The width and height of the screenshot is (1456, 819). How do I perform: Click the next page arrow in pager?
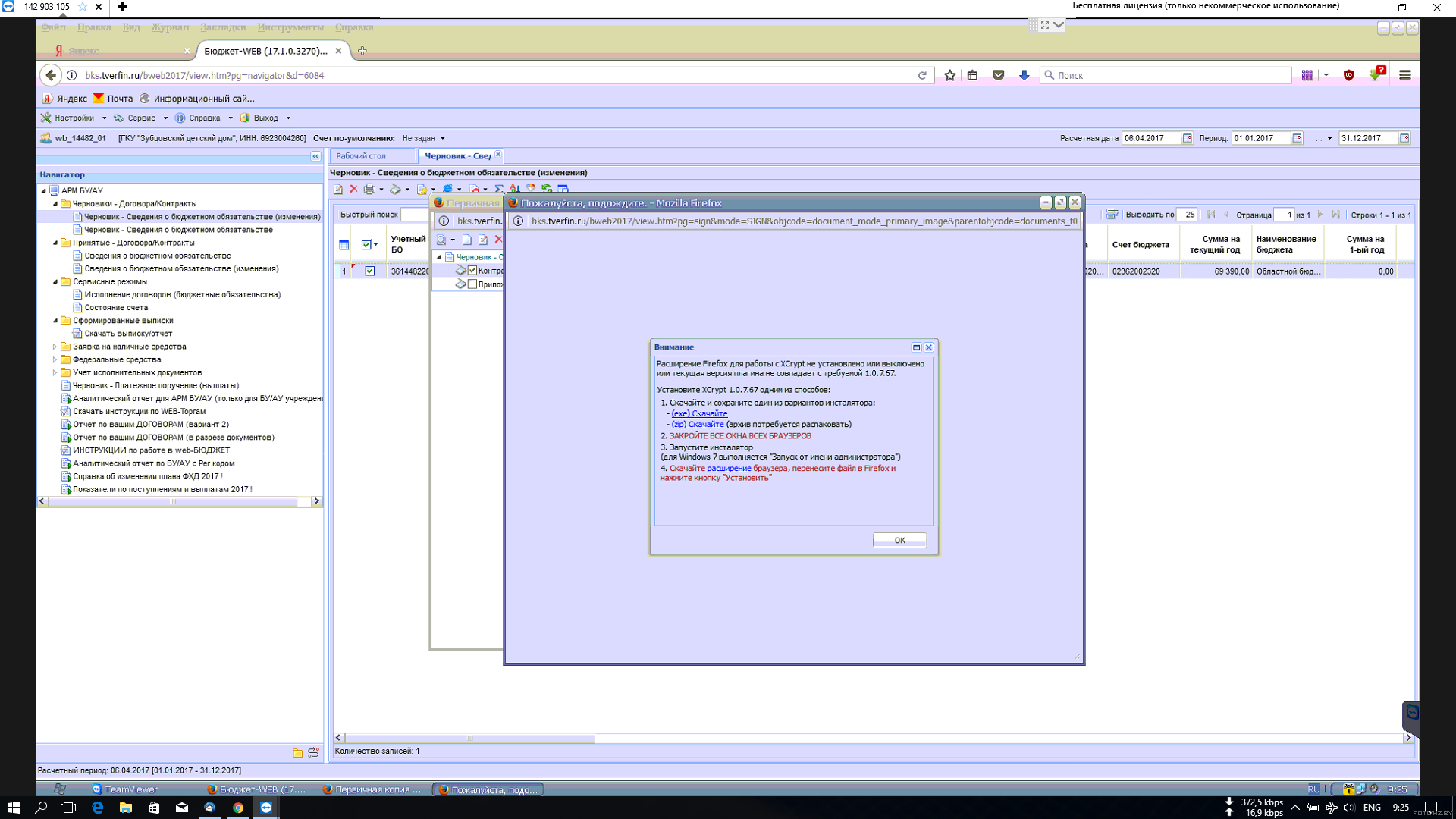tap(1320, 215)
